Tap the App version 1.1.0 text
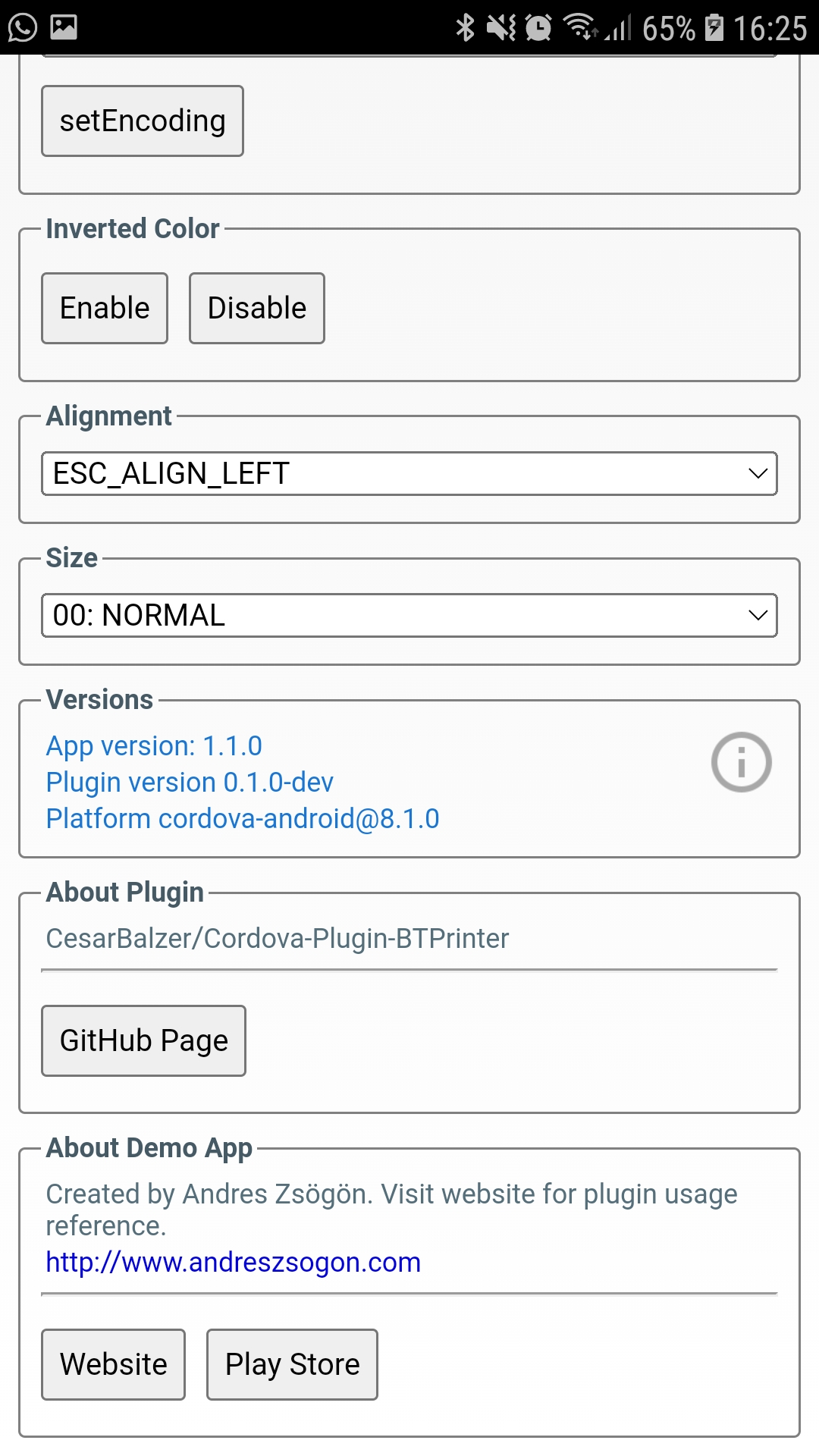This screenshot has height=1456, width=819. (154, 746)
